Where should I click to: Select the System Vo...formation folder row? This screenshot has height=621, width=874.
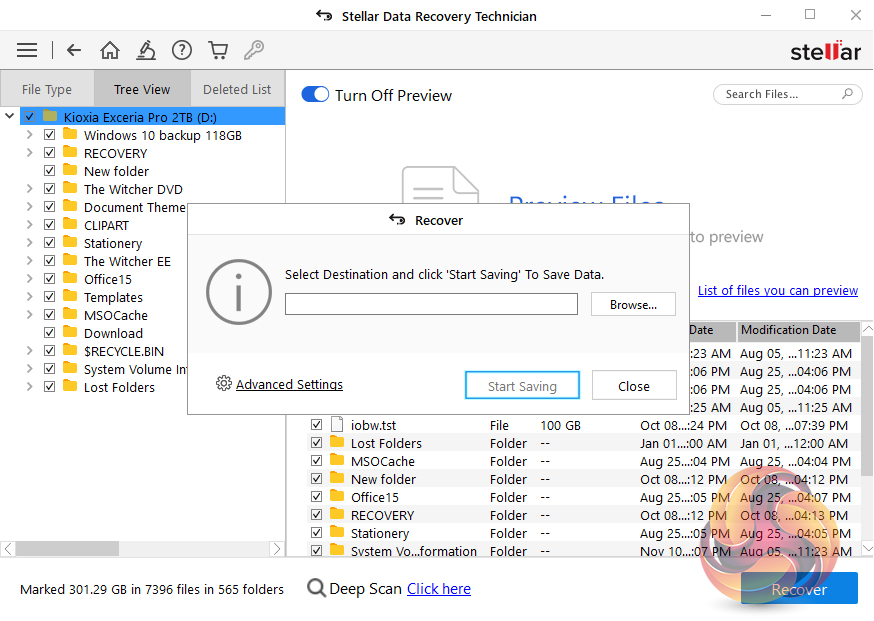coord(582,551)
